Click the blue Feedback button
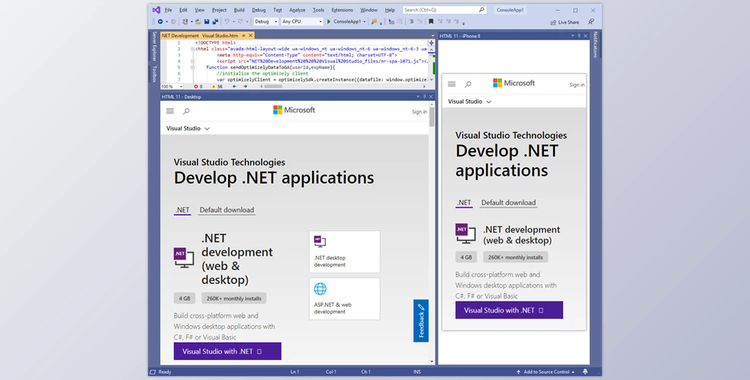The width and height of the screenshot is (750, 380). [x=421, y=321]
